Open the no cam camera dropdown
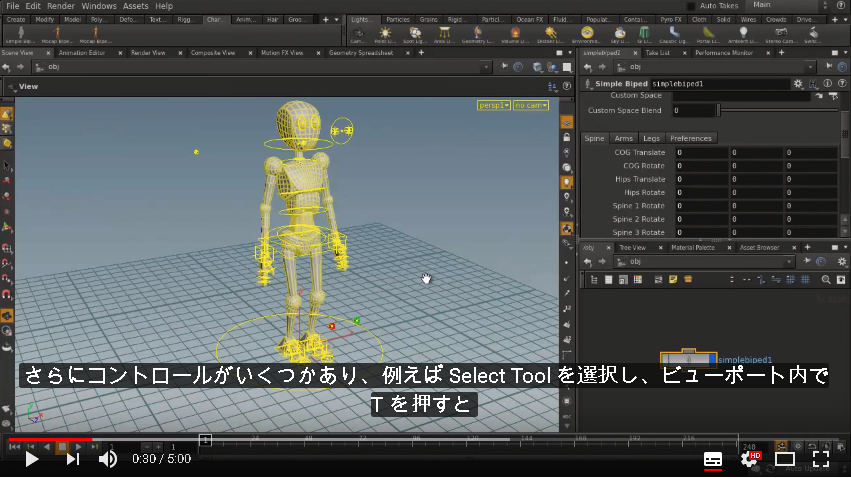The image size is (851, 479). point(531,105)
